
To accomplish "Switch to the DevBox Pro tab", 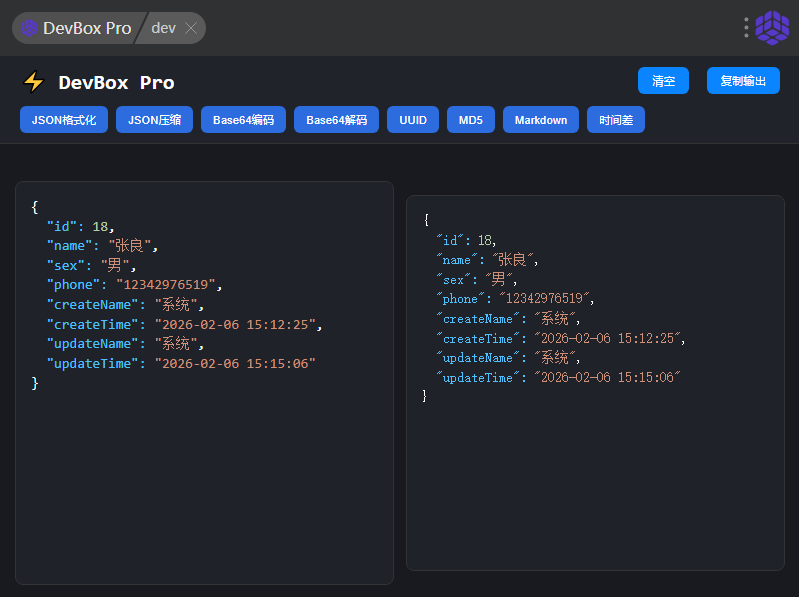I will tap(86, 28).
